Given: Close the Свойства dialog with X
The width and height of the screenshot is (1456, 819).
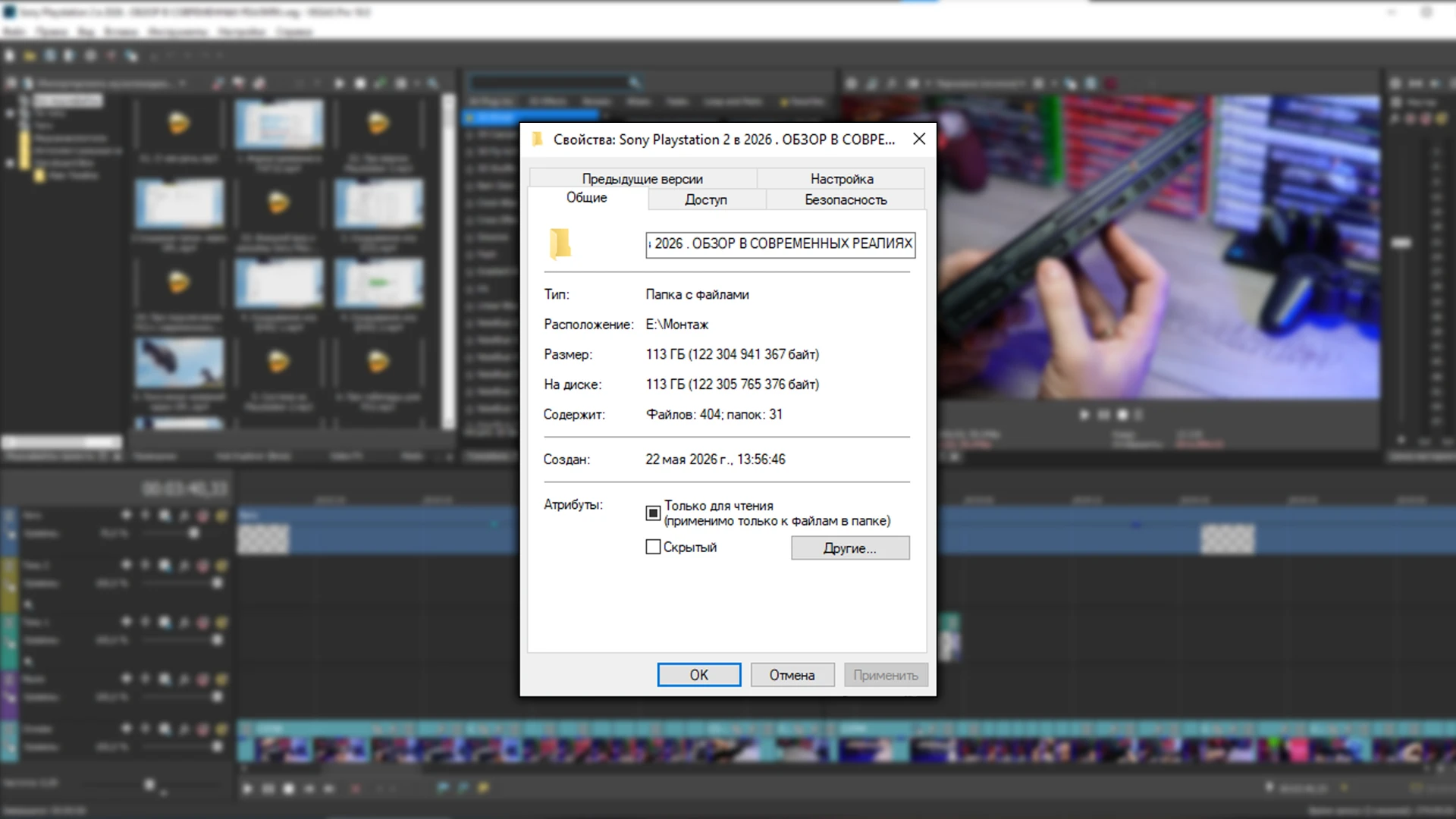Looking at the screenshot, I should pyautogui.click(x=919, y=139).
